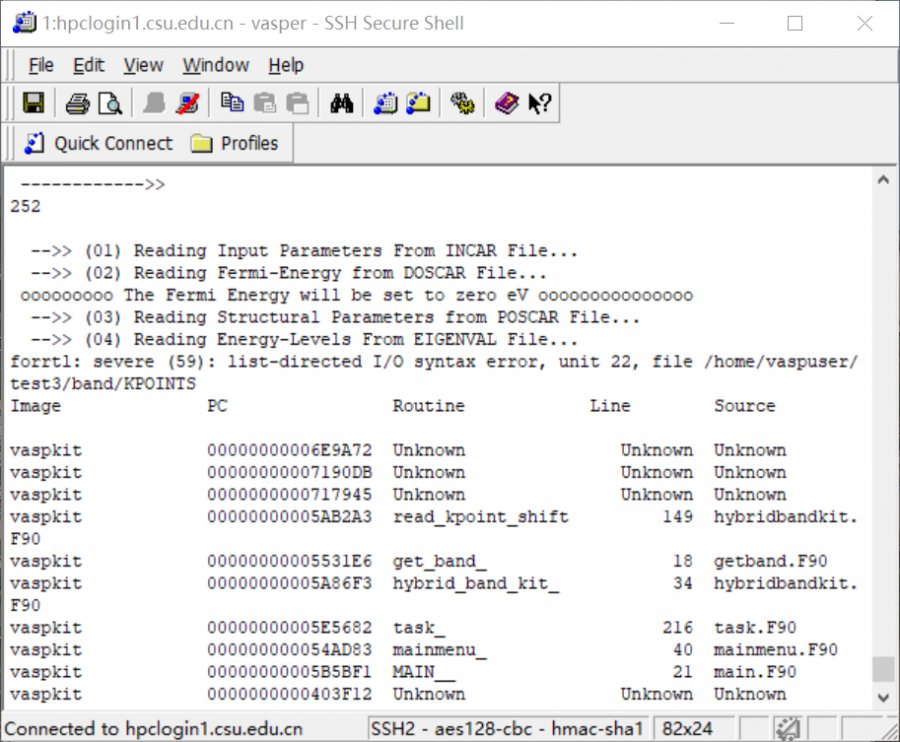This screenshot has height=742, width=900.
Task: Click 'get_band_' routine name
Action: 439,561
